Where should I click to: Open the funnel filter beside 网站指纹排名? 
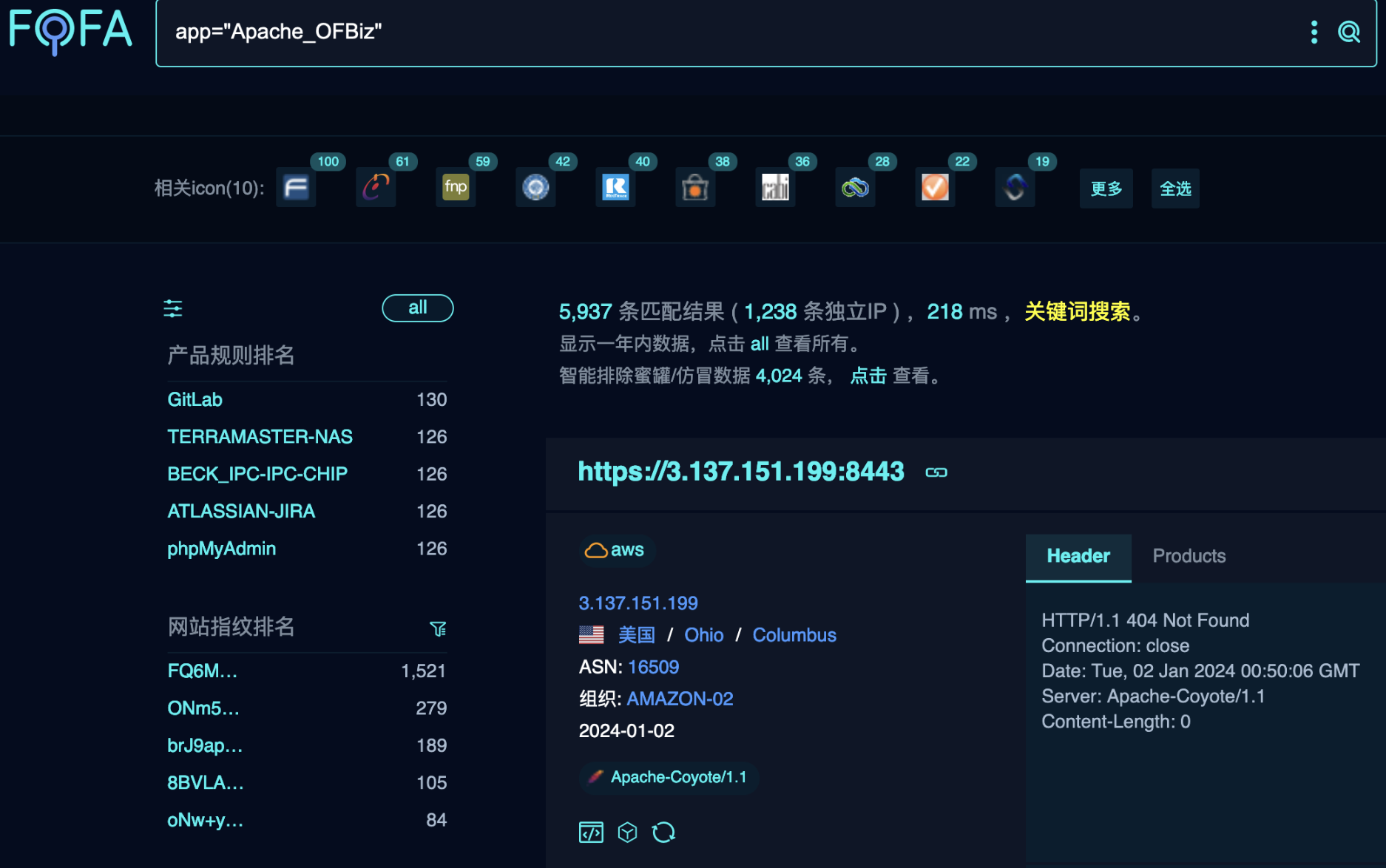[x=439, y=628]
